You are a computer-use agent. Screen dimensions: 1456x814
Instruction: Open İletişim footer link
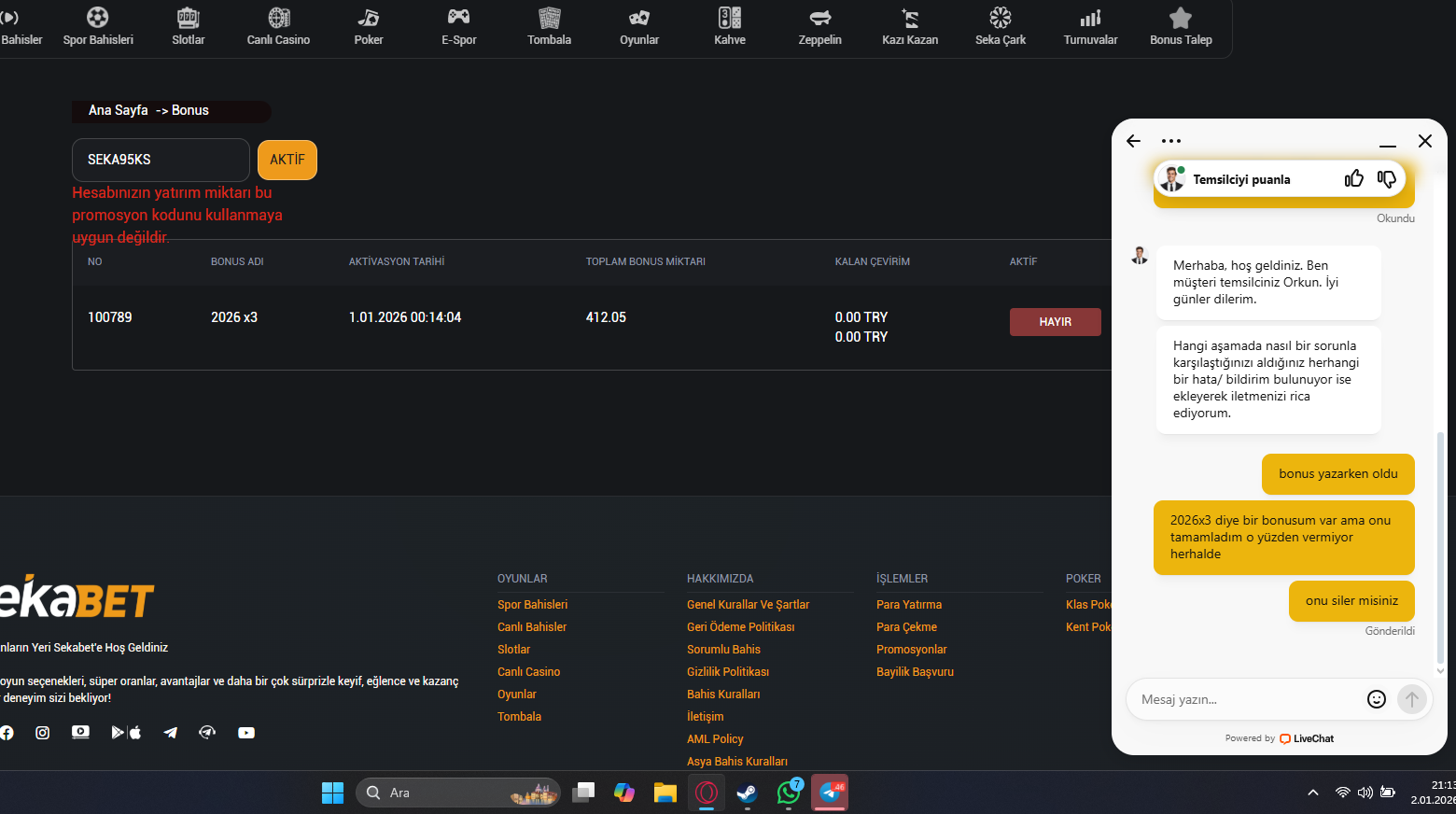705,717
